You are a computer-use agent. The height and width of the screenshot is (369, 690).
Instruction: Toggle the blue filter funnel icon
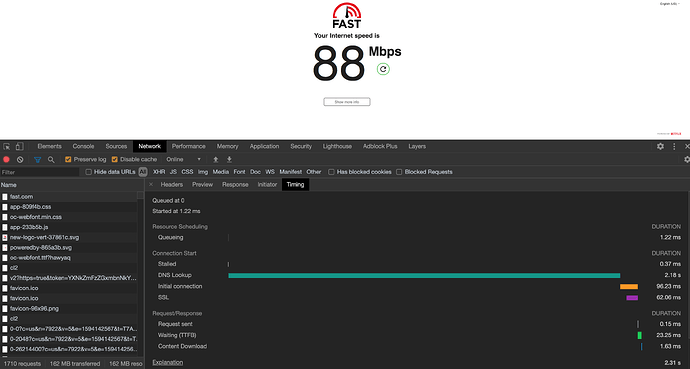37,160
